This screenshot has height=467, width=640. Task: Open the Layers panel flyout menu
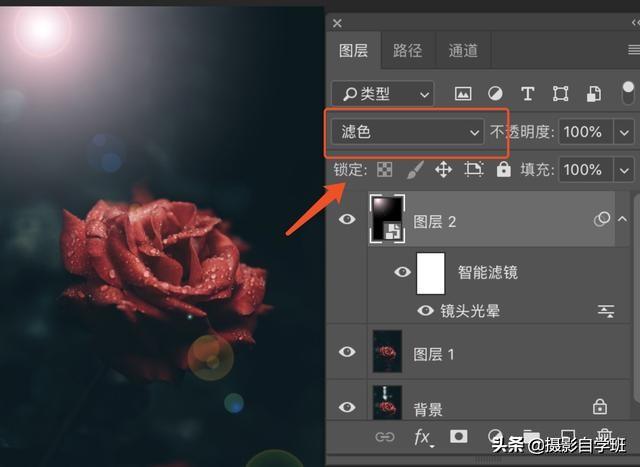pos(633,50)
